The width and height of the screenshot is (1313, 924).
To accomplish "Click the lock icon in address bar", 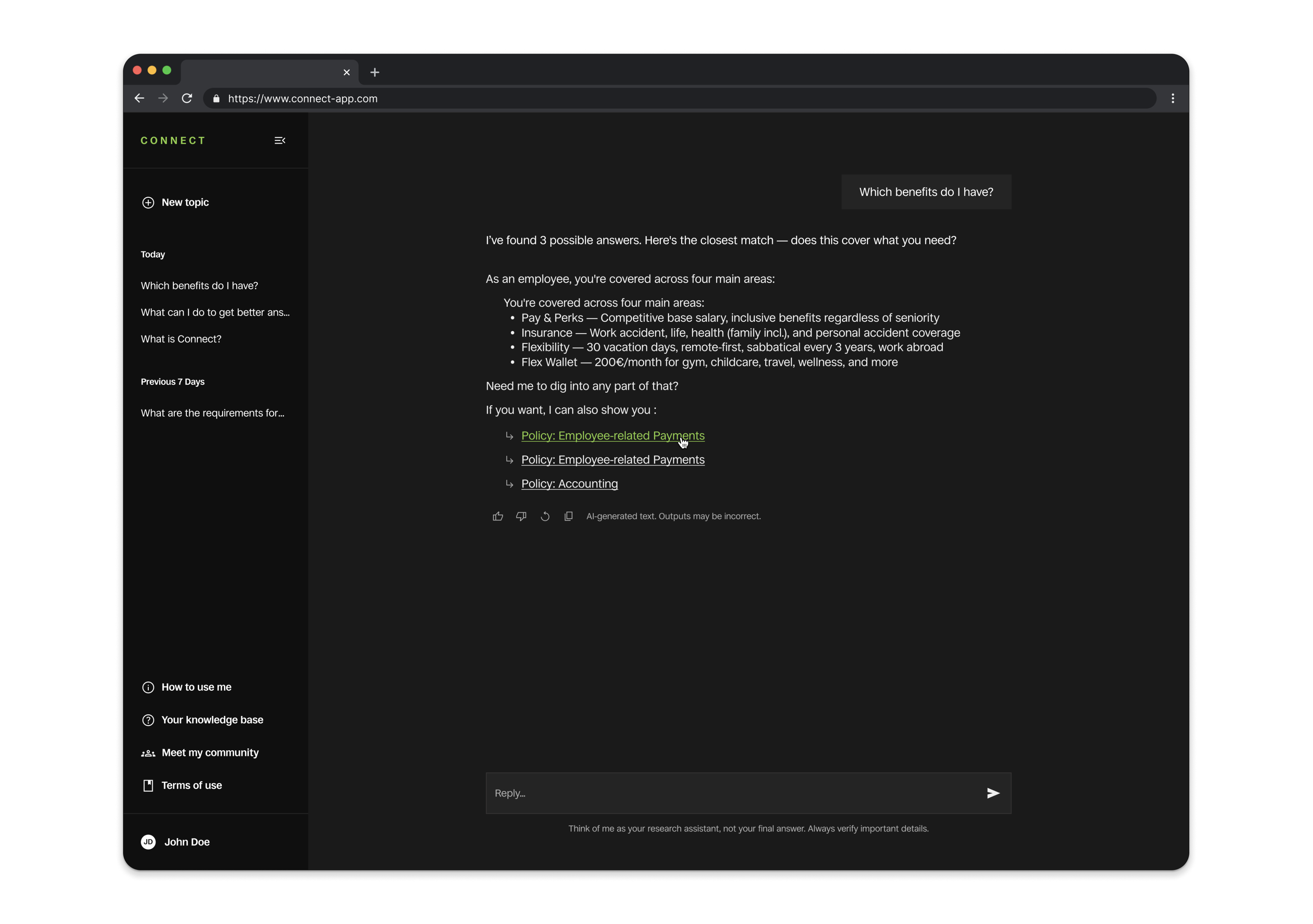I will click(216, 98).
